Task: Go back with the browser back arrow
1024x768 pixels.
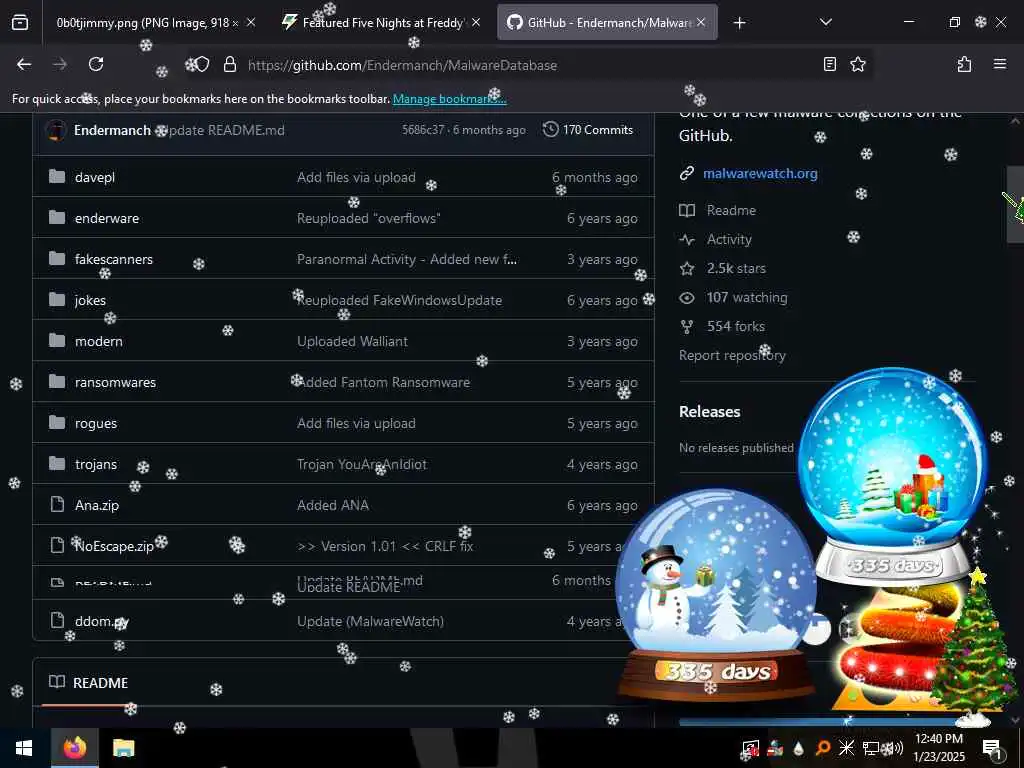Action: point(24,64)
